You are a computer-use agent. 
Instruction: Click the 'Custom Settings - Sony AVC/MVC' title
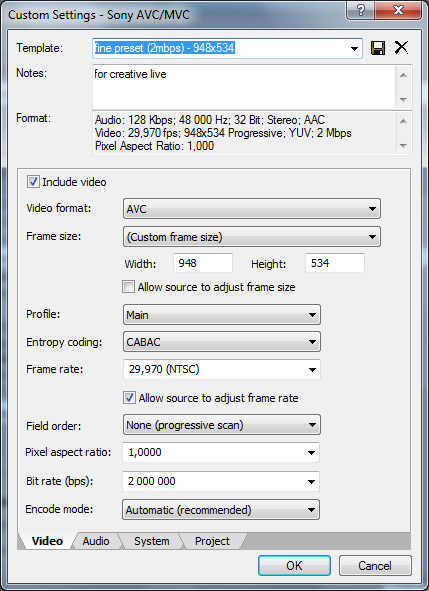click(x=99, y=15)
